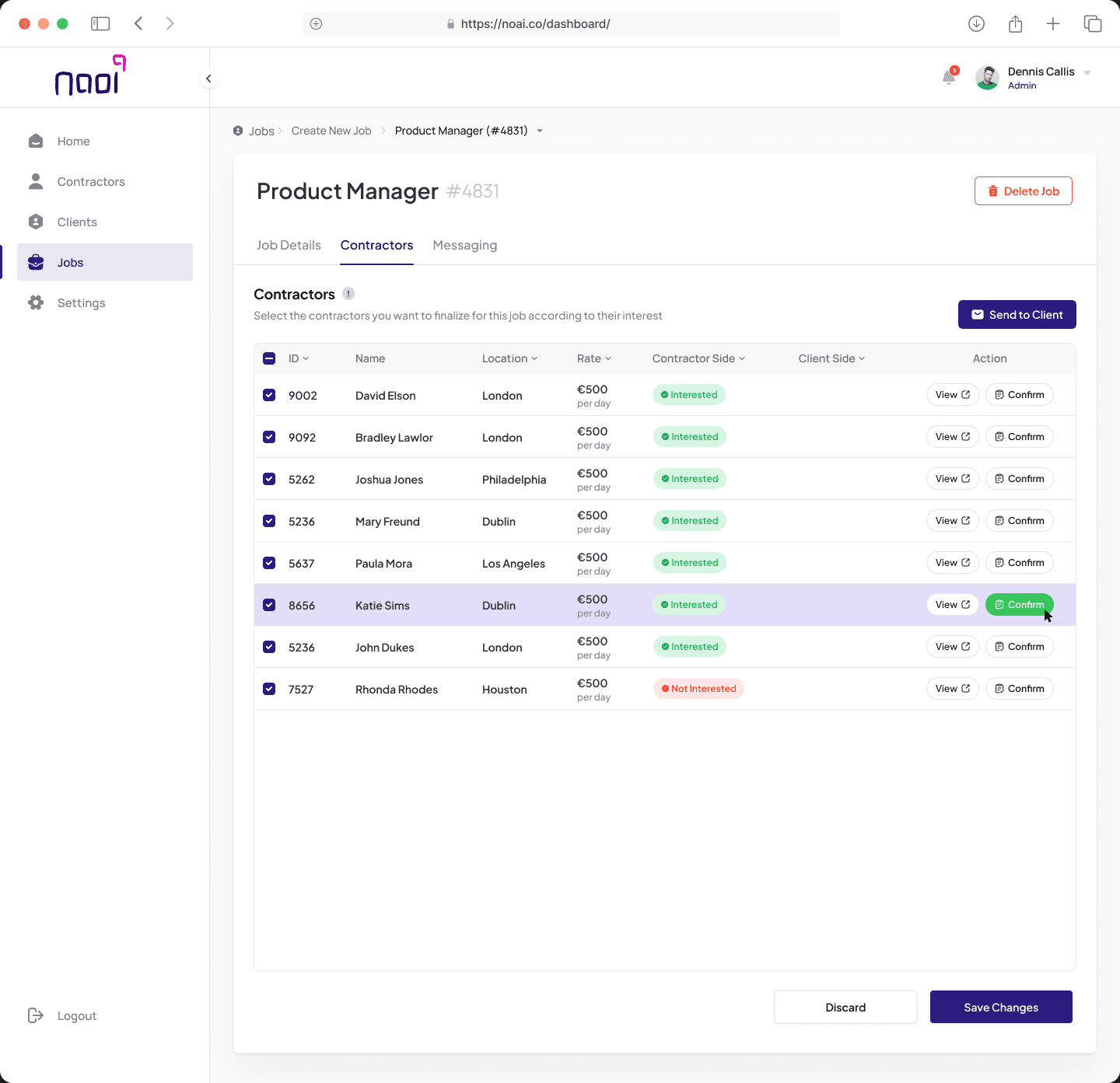
Task: Open the browser downloads icon
Action: point(976,23)
